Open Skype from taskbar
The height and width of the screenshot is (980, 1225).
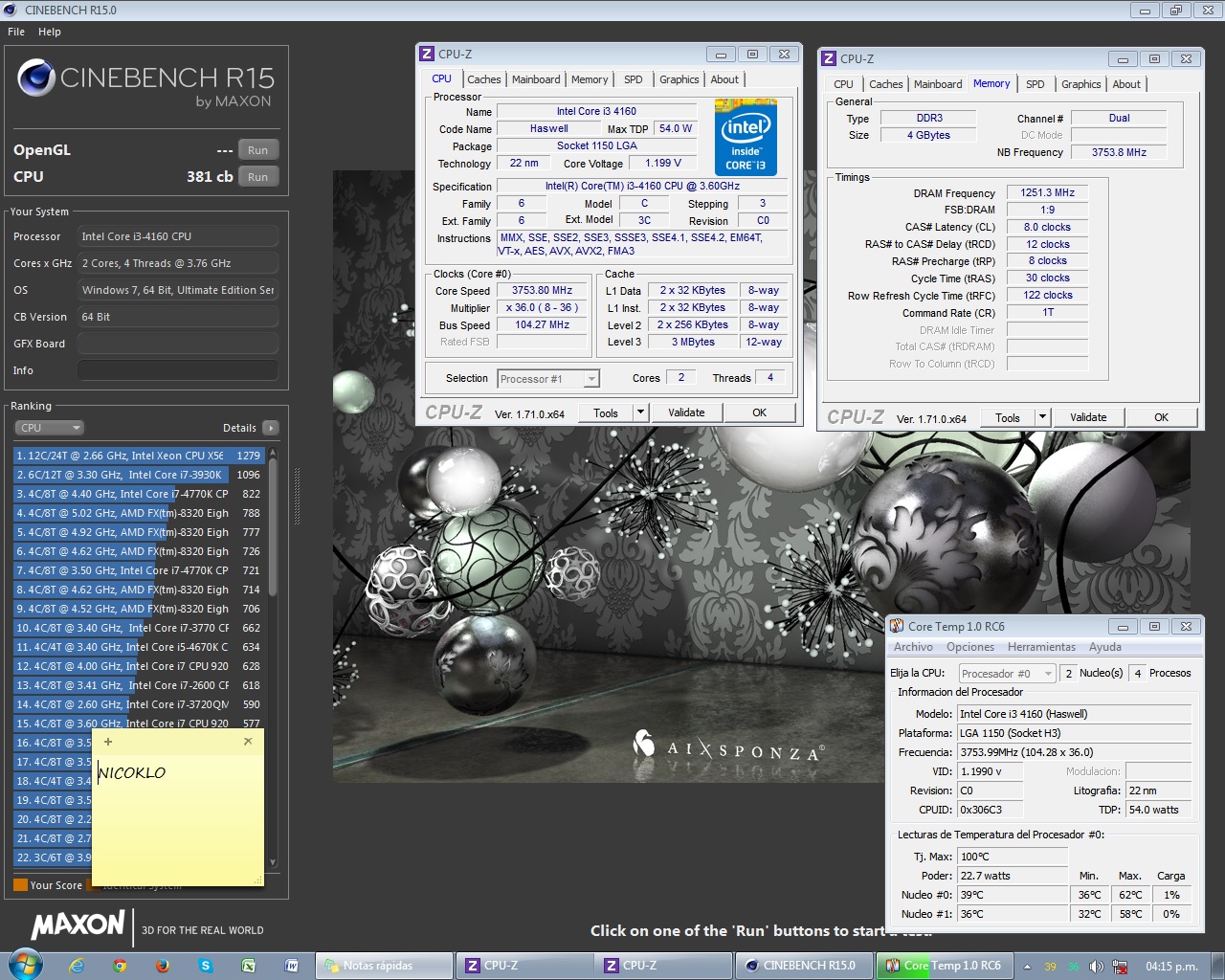[206, 966]
